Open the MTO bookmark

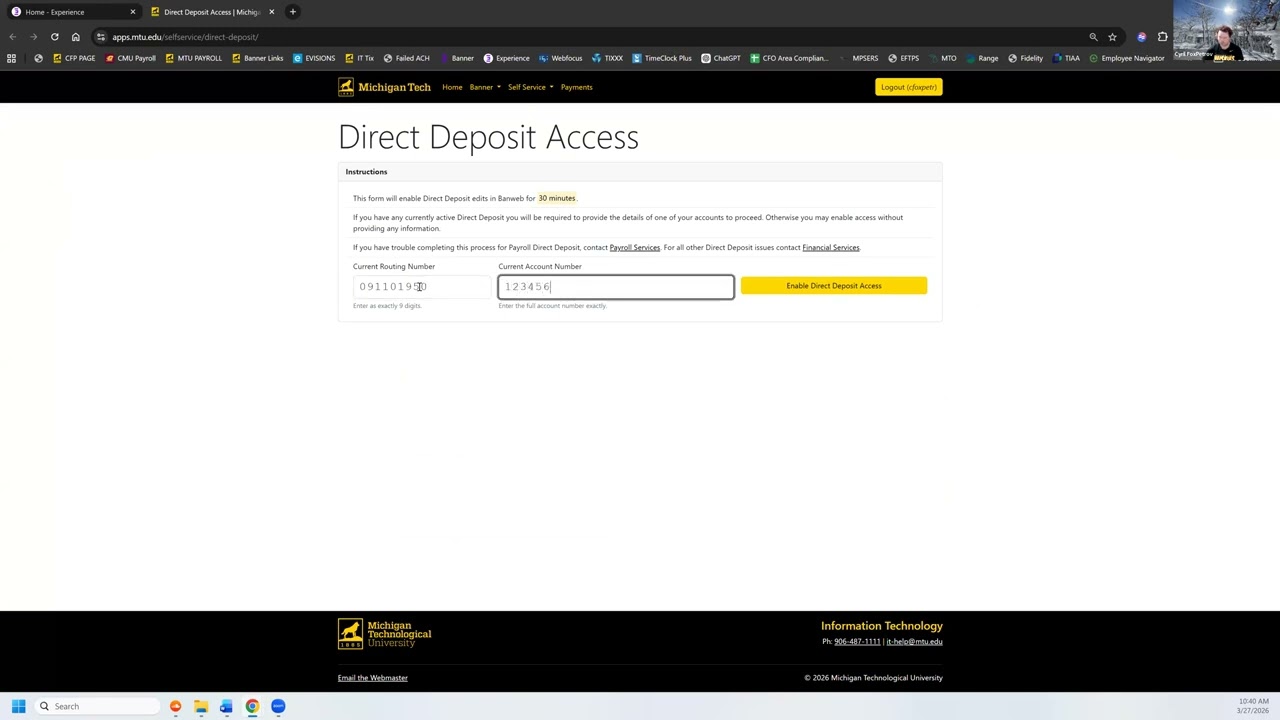coord(942,58)
